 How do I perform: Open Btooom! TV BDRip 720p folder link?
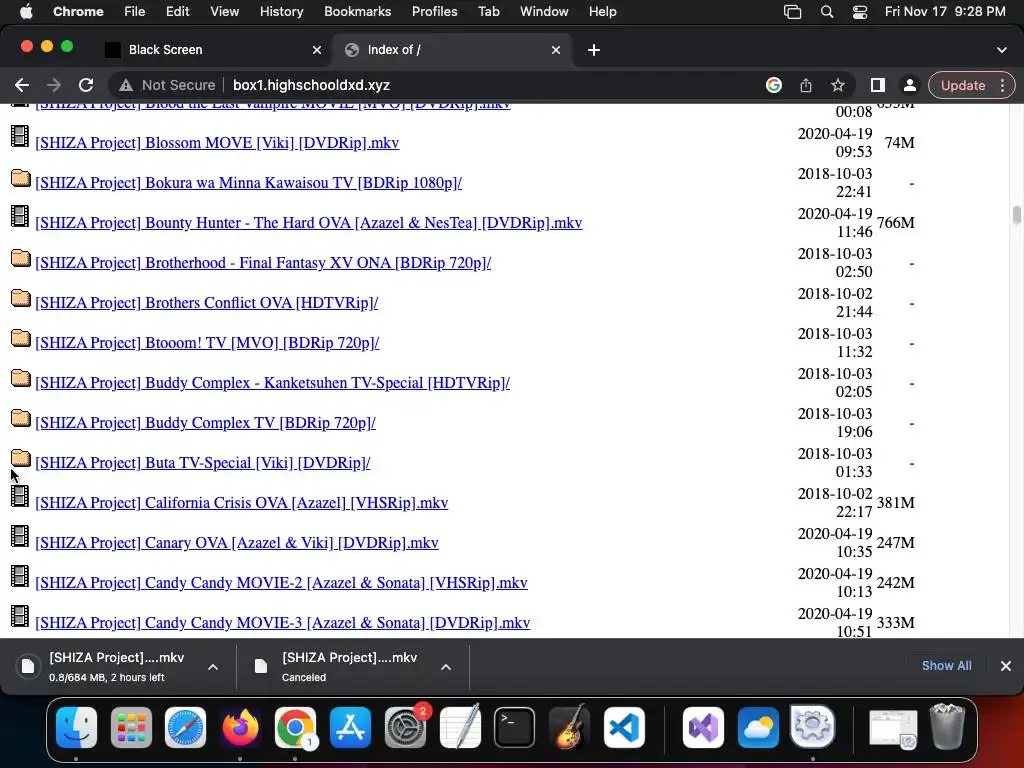207,342
